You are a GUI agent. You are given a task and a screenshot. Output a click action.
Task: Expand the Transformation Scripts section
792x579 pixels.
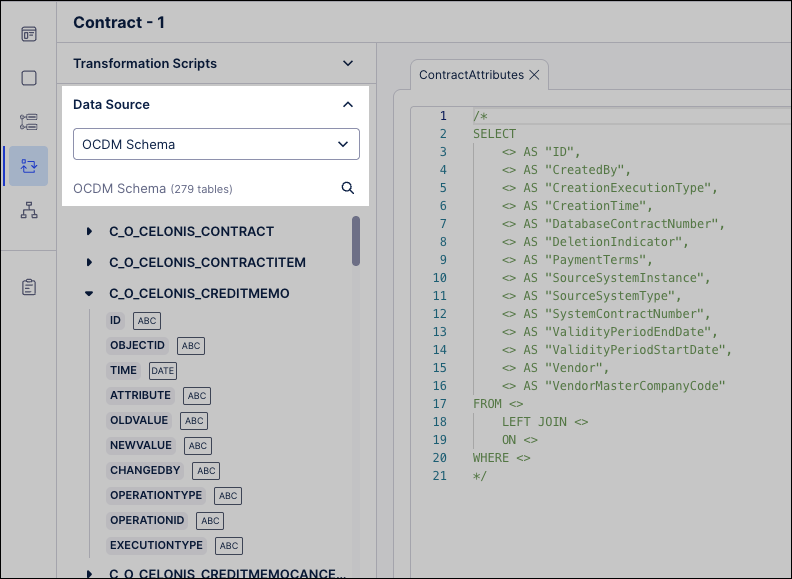(x=348, y=63)
